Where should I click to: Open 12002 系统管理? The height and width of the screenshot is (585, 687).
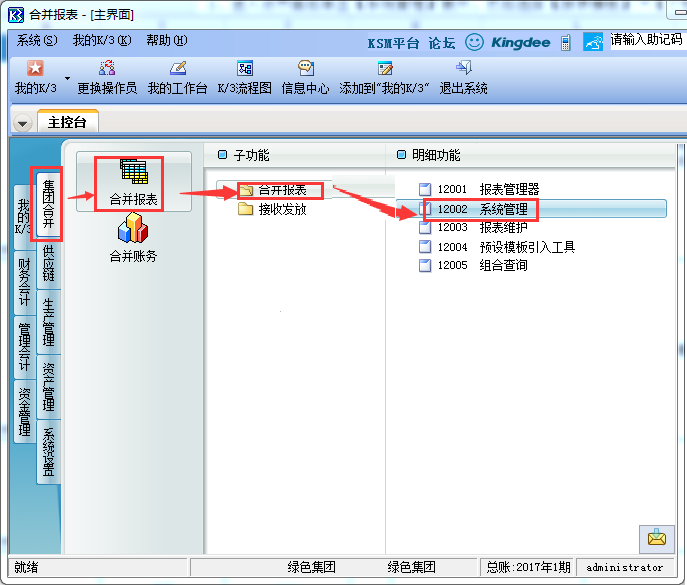(531, 209)
